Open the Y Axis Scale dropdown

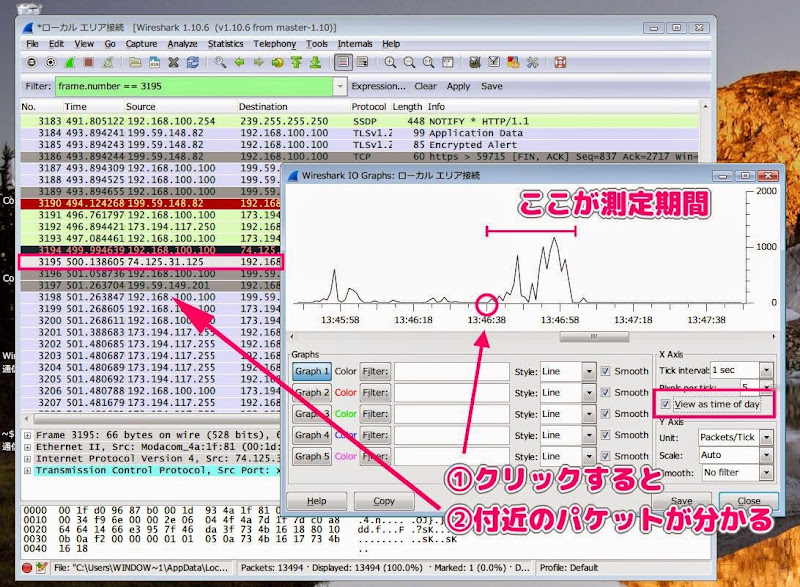(x=766, y=455)
